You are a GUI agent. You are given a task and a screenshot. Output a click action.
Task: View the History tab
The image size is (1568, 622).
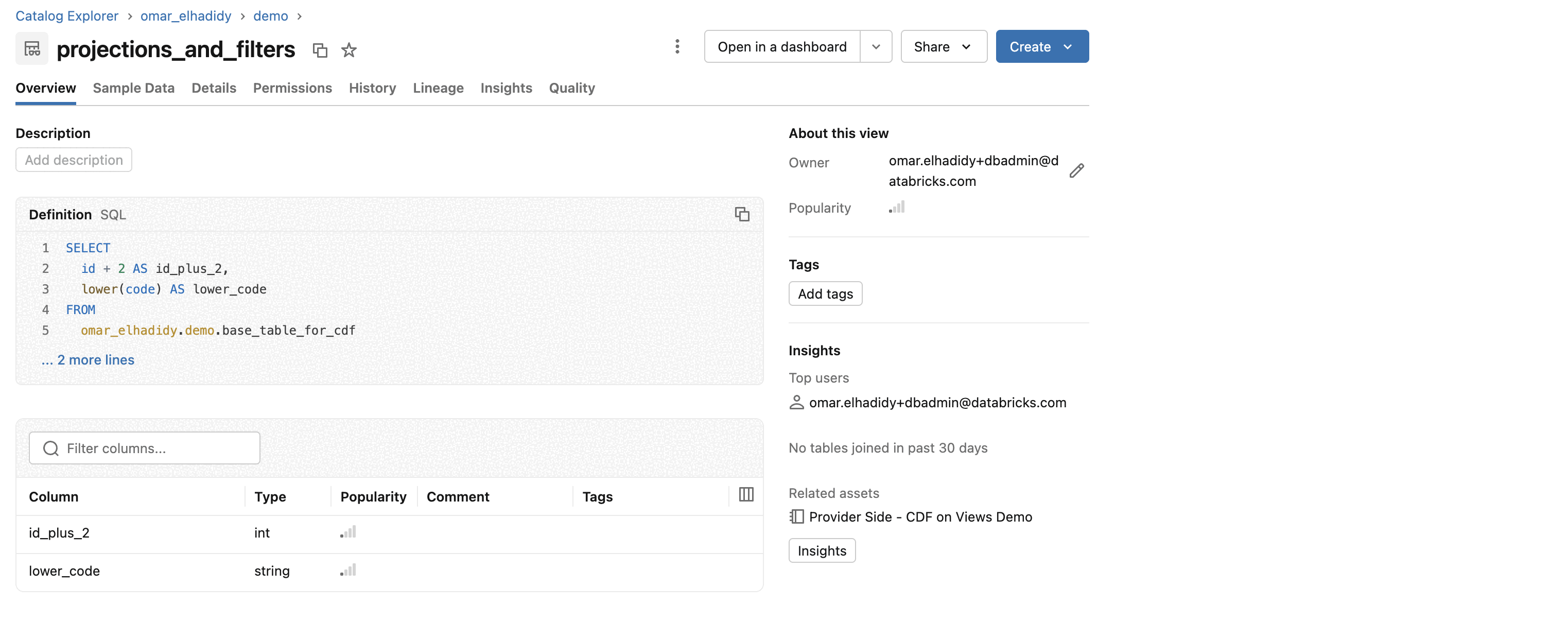(x=372, y=88)
